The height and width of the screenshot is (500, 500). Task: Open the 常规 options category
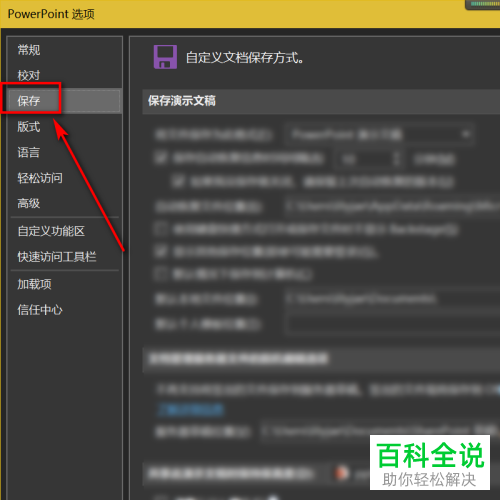(x=29, y=50)
